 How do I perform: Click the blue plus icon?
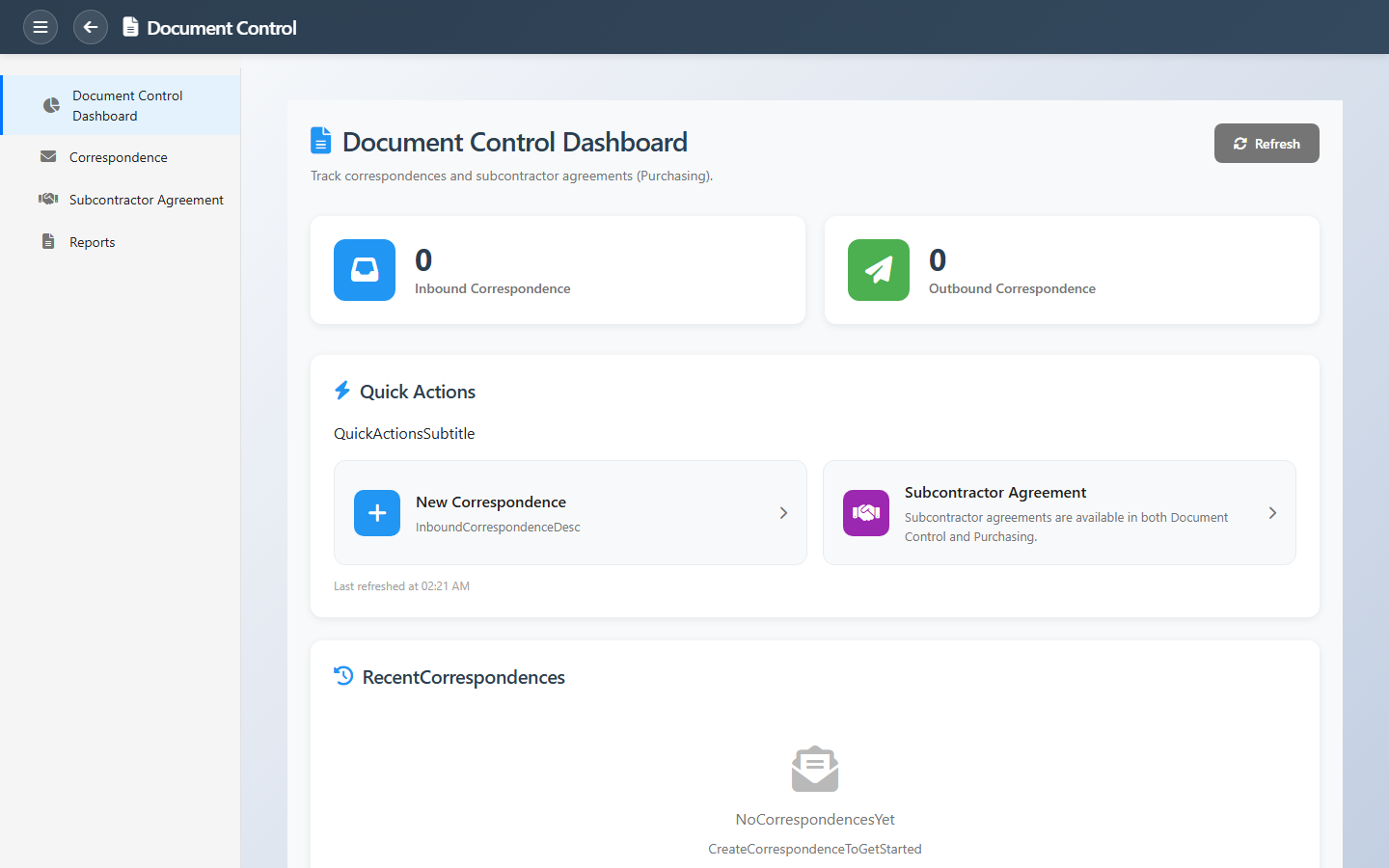point(377,513)
